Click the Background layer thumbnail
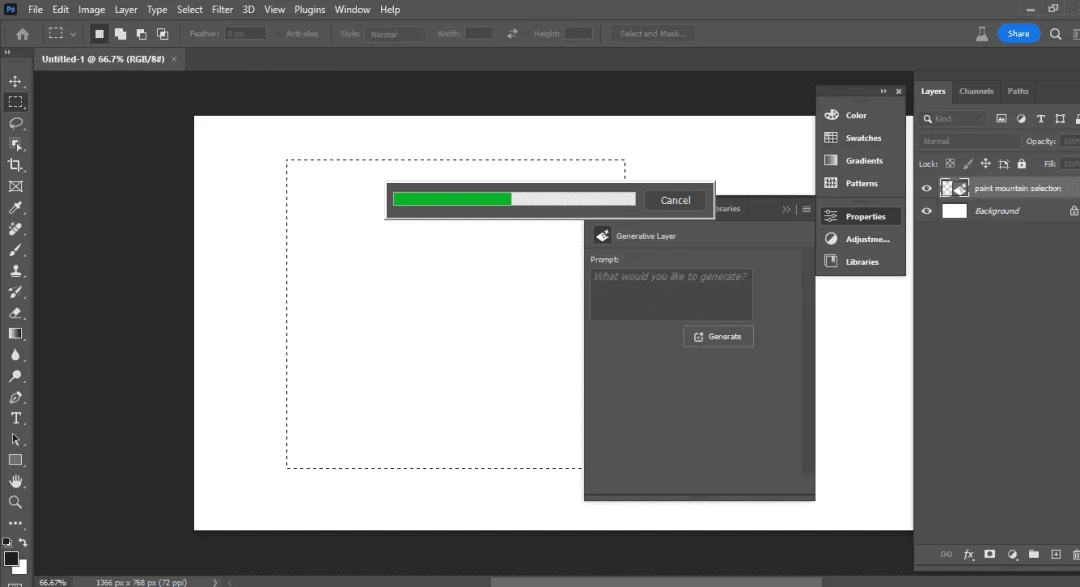Image resolution: width=1080 pixels, height=587 pixels. 954,211
